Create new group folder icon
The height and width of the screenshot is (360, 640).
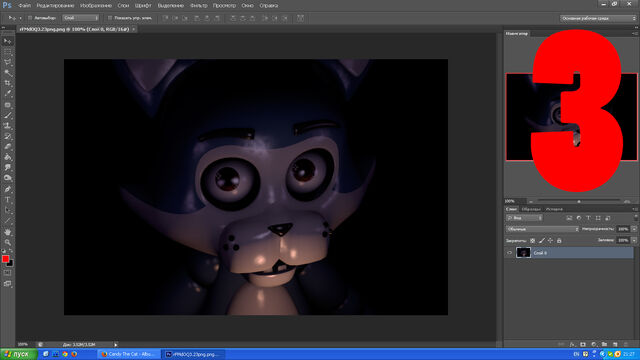(x=604, y=344)
